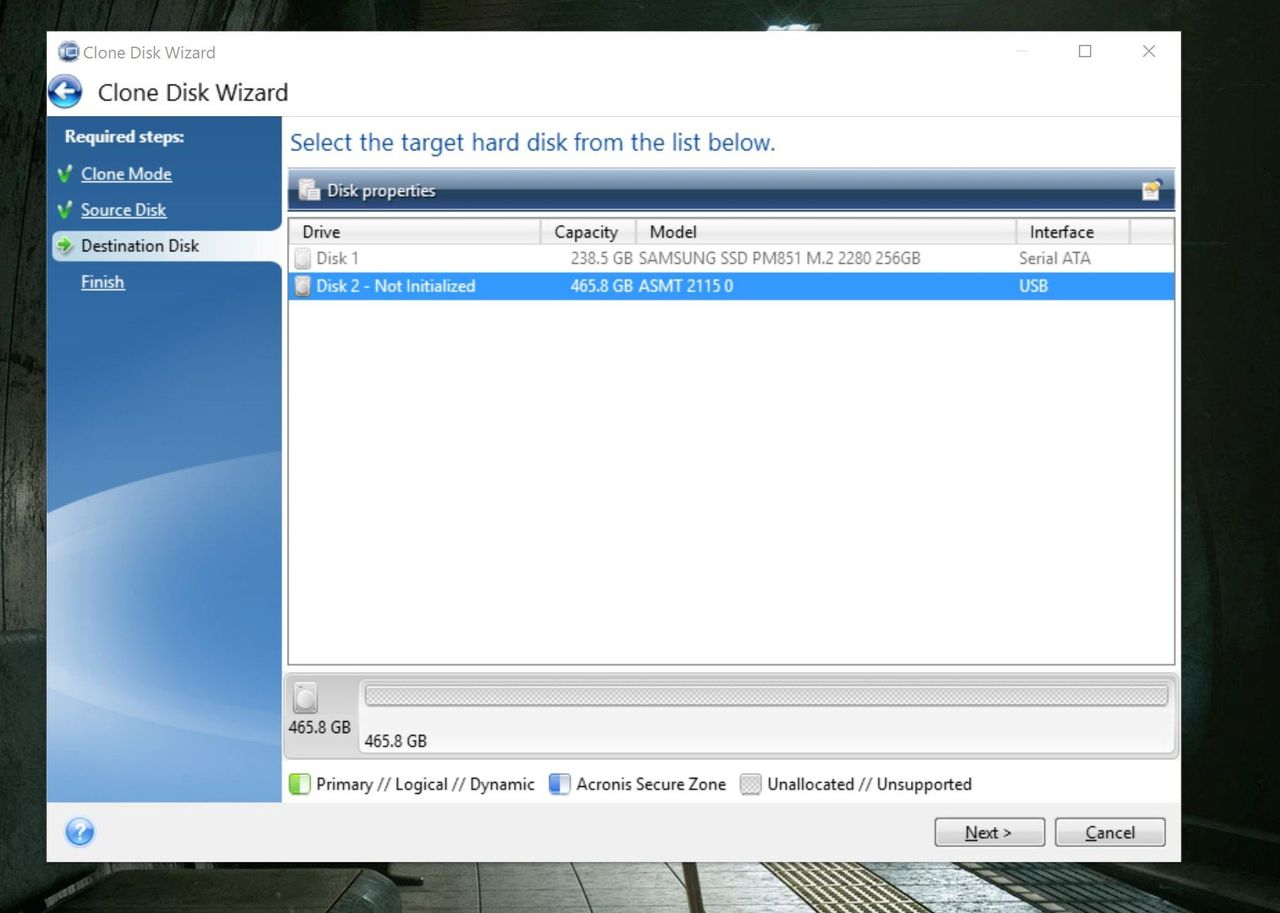
Task: Open help via the question mark icon
Action: pyautogui.click(x=80, y=832)
